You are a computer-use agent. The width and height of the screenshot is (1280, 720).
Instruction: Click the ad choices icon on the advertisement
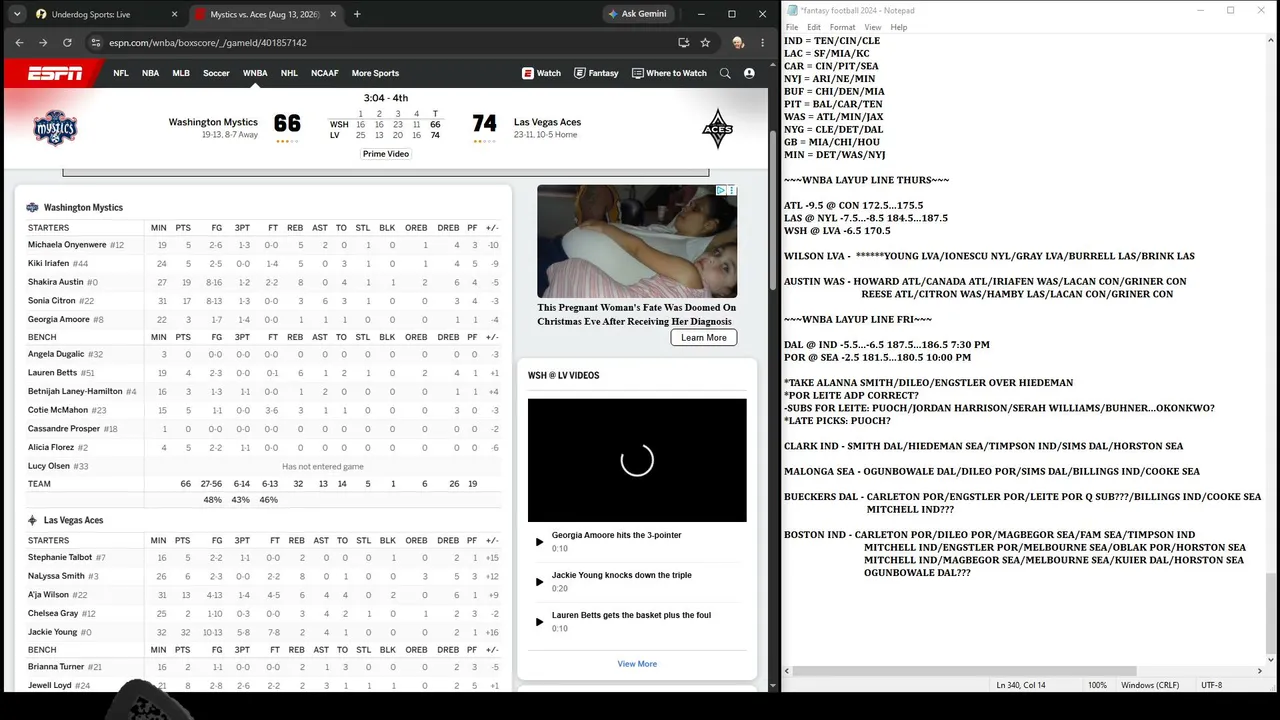(x=720, y=190)
